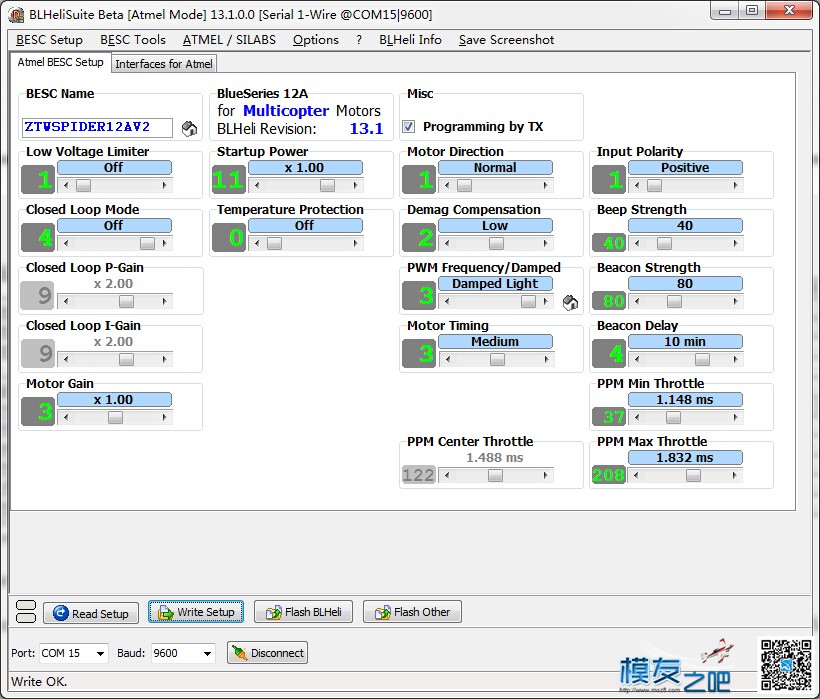Open the ? help menu
Image resolution: width=820 pixels, height=699 pixels.
click(x=359, y=40)
